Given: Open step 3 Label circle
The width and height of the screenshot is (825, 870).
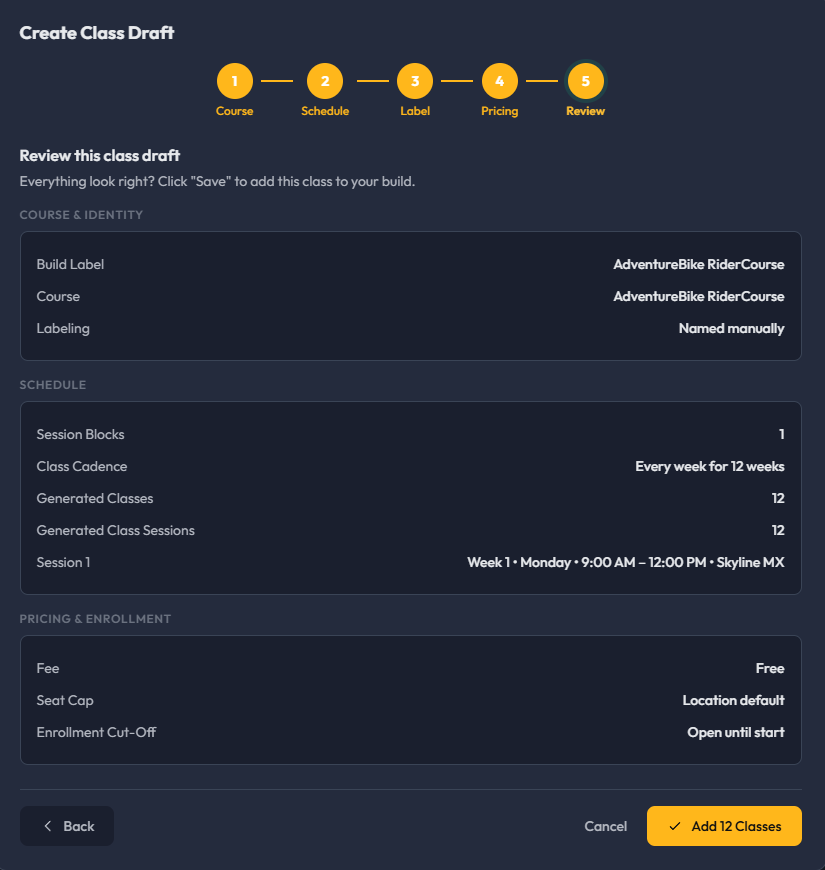Looking at the screenshot, I should (x=415, y=81).
